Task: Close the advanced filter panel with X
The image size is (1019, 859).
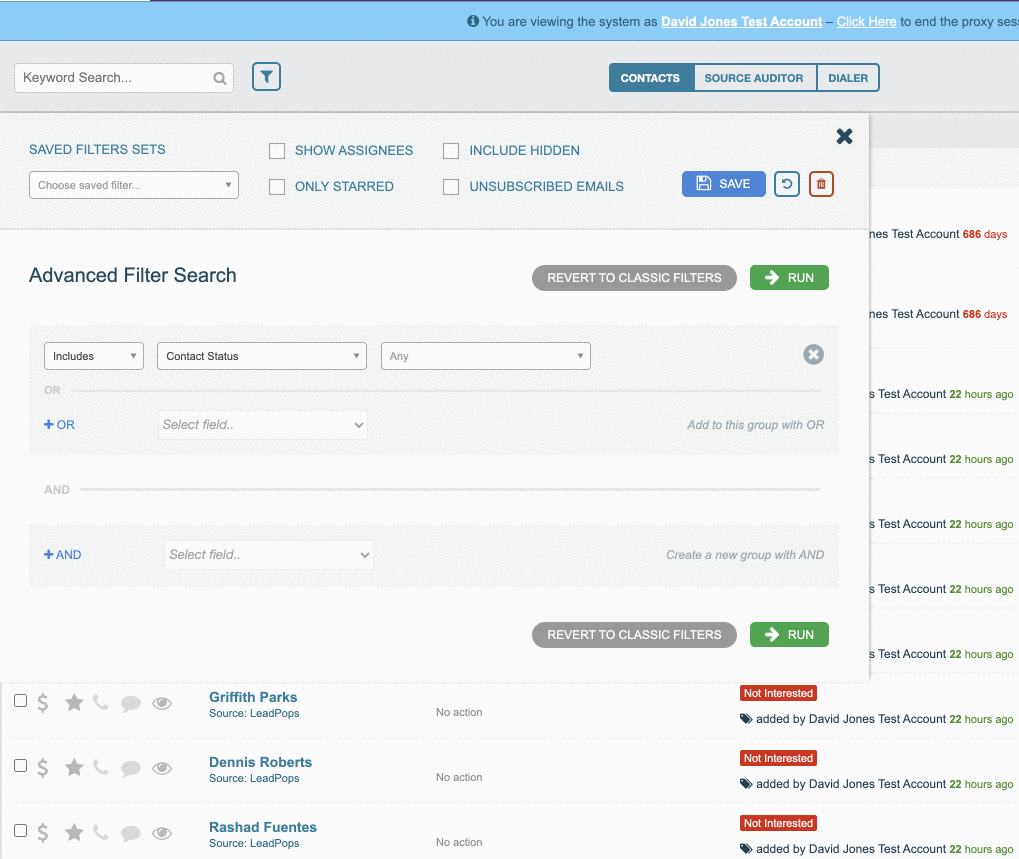Action: 844,136
